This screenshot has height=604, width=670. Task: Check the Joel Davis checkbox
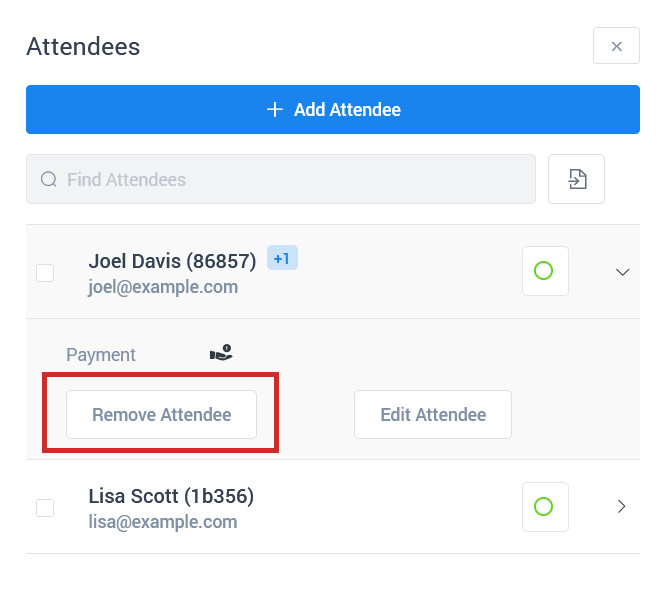click(45, 273)
